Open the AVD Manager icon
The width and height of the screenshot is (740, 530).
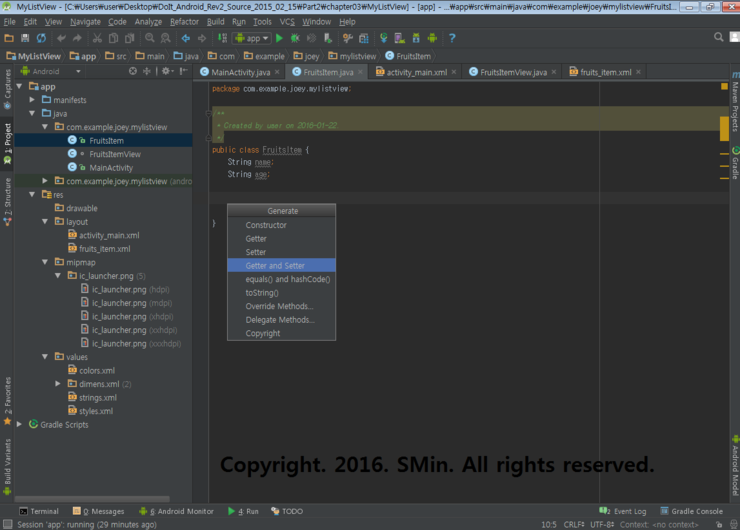pos(400,38)
